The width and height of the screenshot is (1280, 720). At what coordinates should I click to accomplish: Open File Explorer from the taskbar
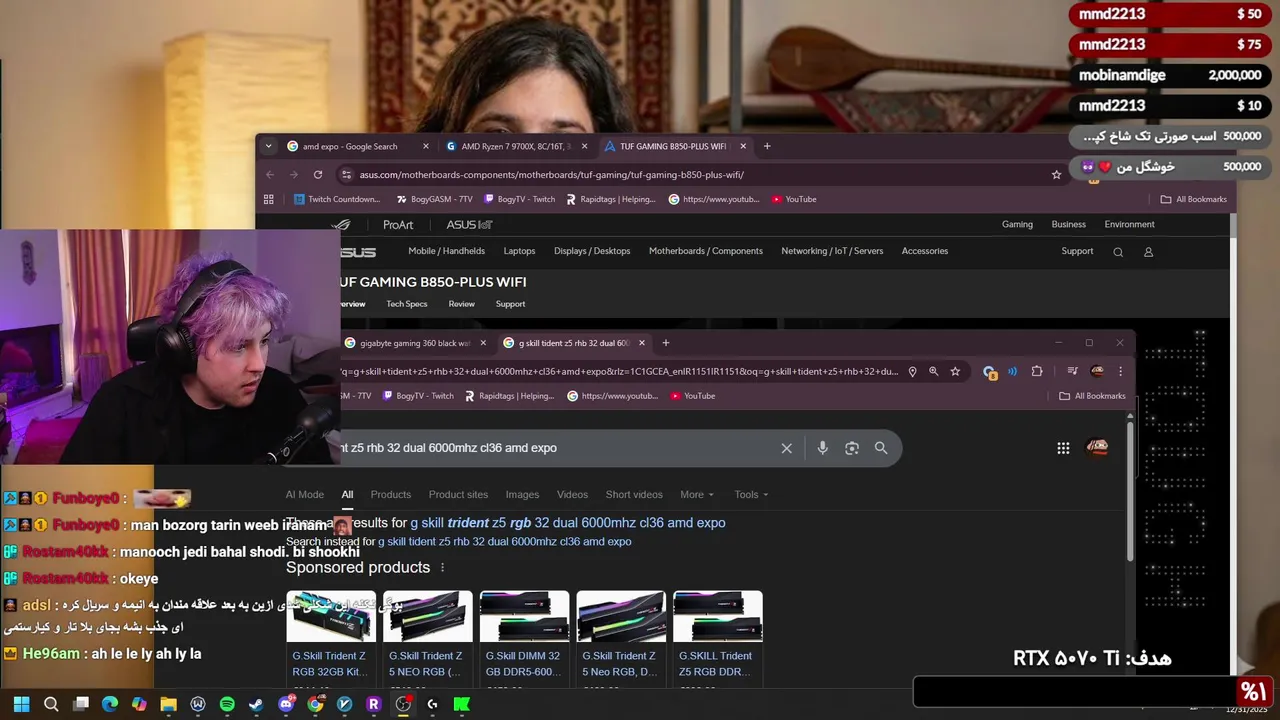(168, 704)
